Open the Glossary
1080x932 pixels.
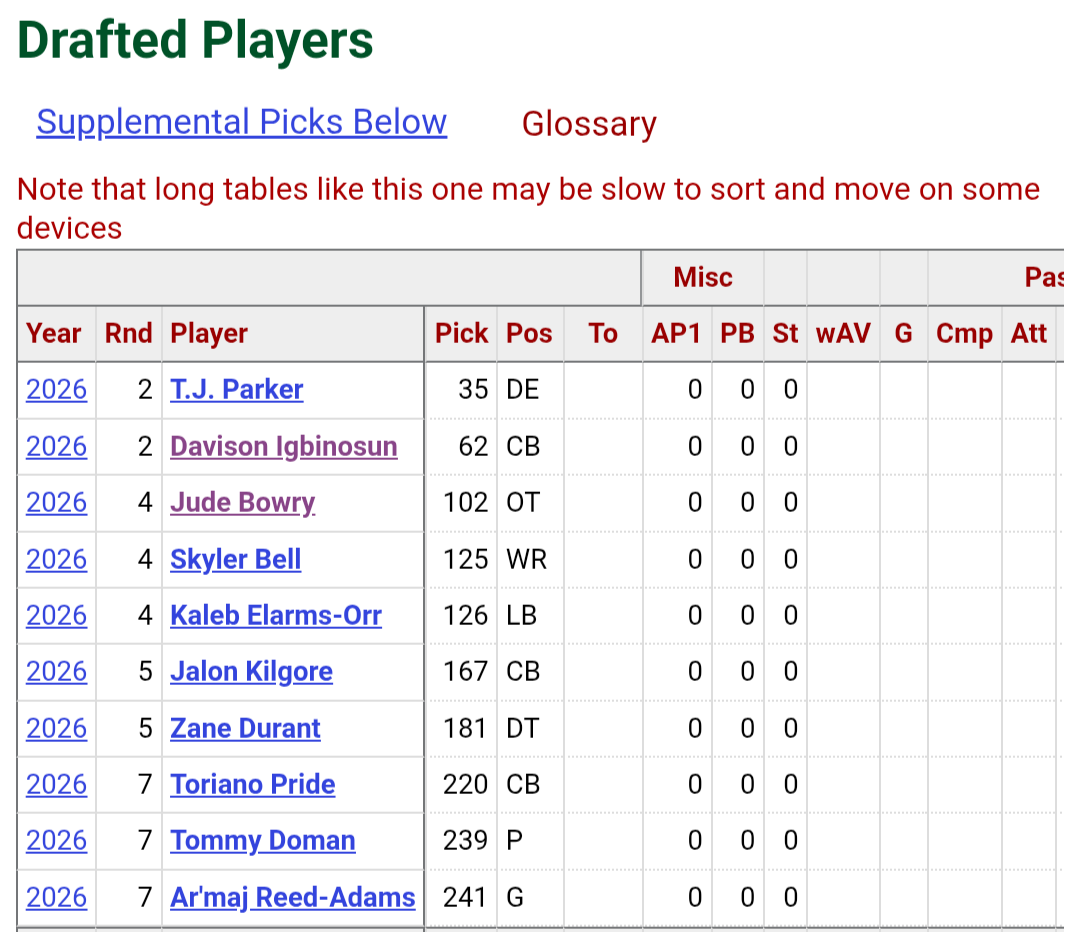[589, 124]
